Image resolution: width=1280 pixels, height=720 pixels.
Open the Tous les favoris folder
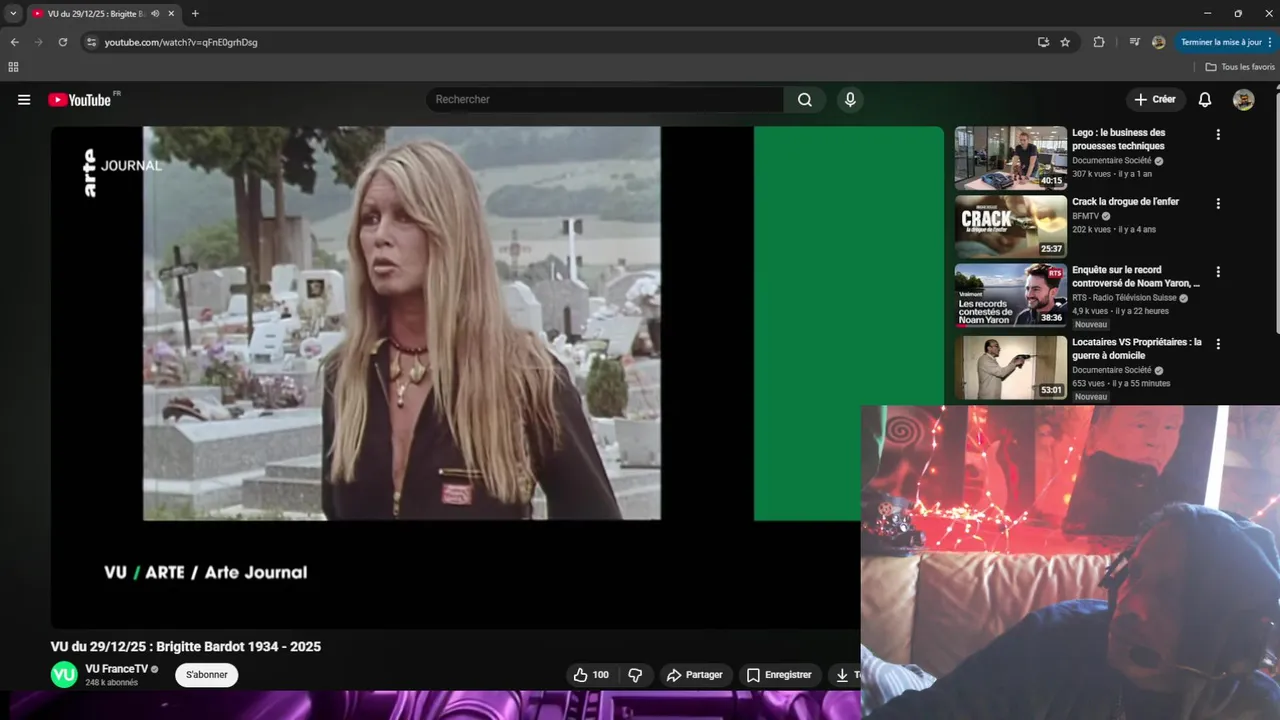tap(1240, 67)
